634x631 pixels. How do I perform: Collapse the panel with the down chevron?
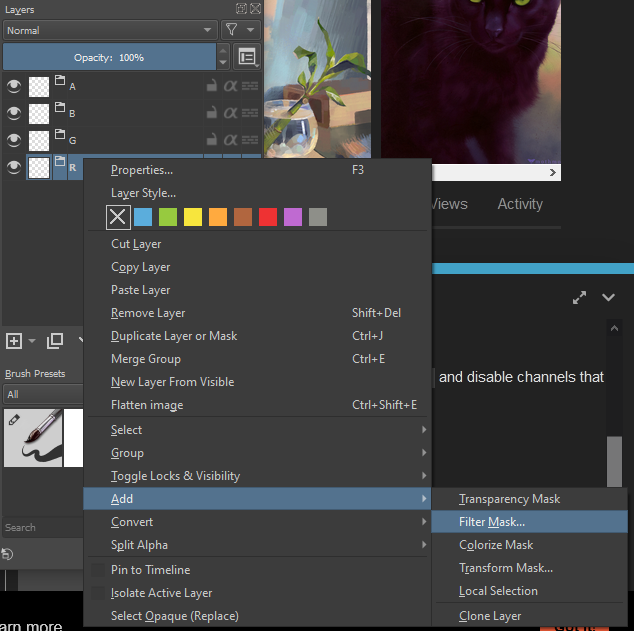[x=609, y=298]
